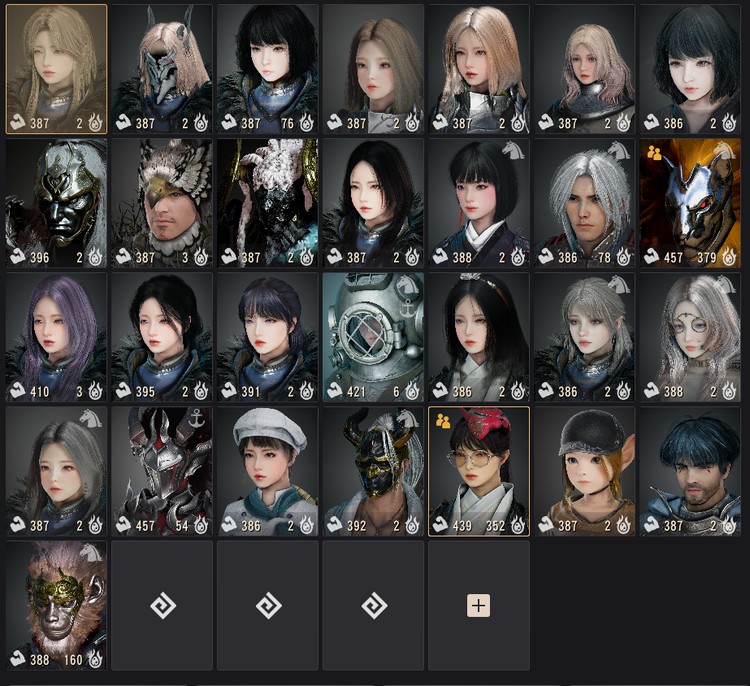Click the horse icon on monkey mask character
This screenshot has width=750, height=686.
[x=90, y=553]
